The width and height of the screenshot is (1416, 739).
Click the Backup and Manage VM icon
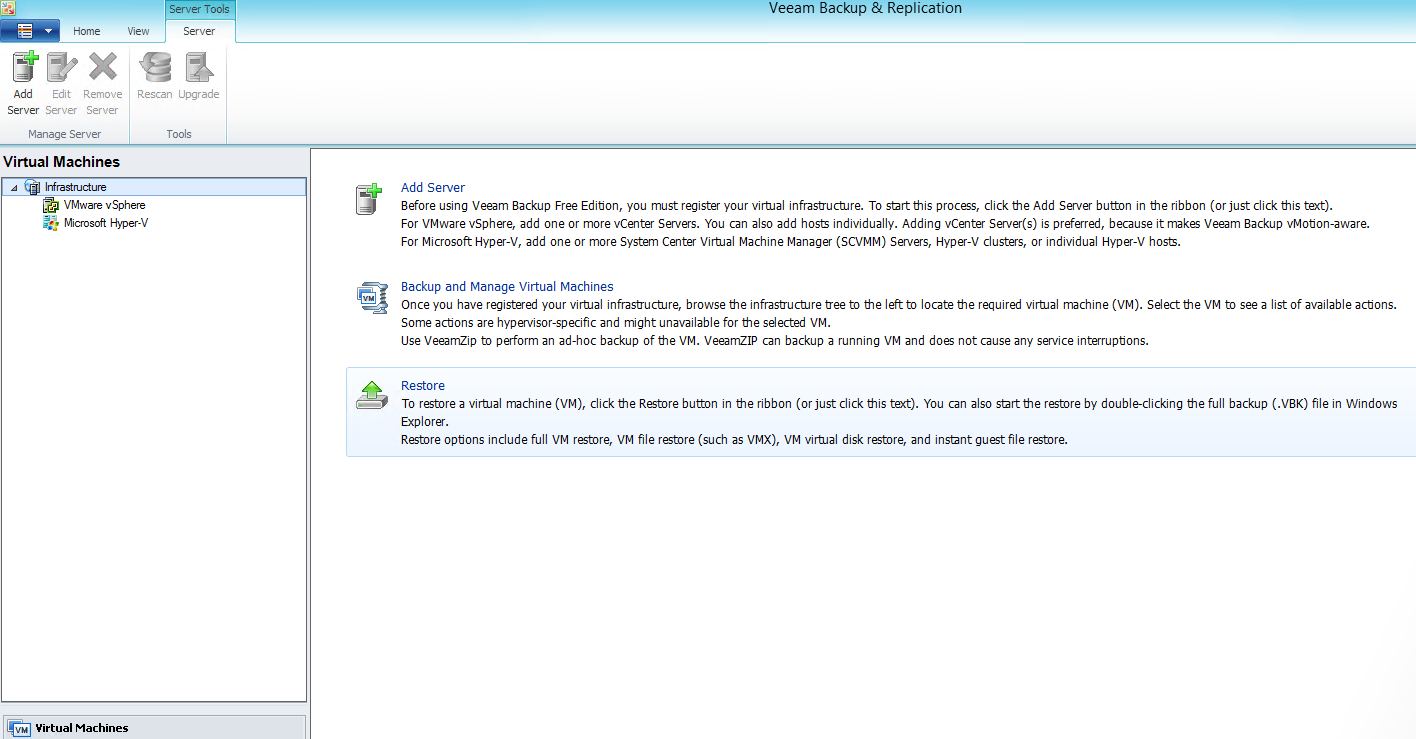[x=371, y=298]
